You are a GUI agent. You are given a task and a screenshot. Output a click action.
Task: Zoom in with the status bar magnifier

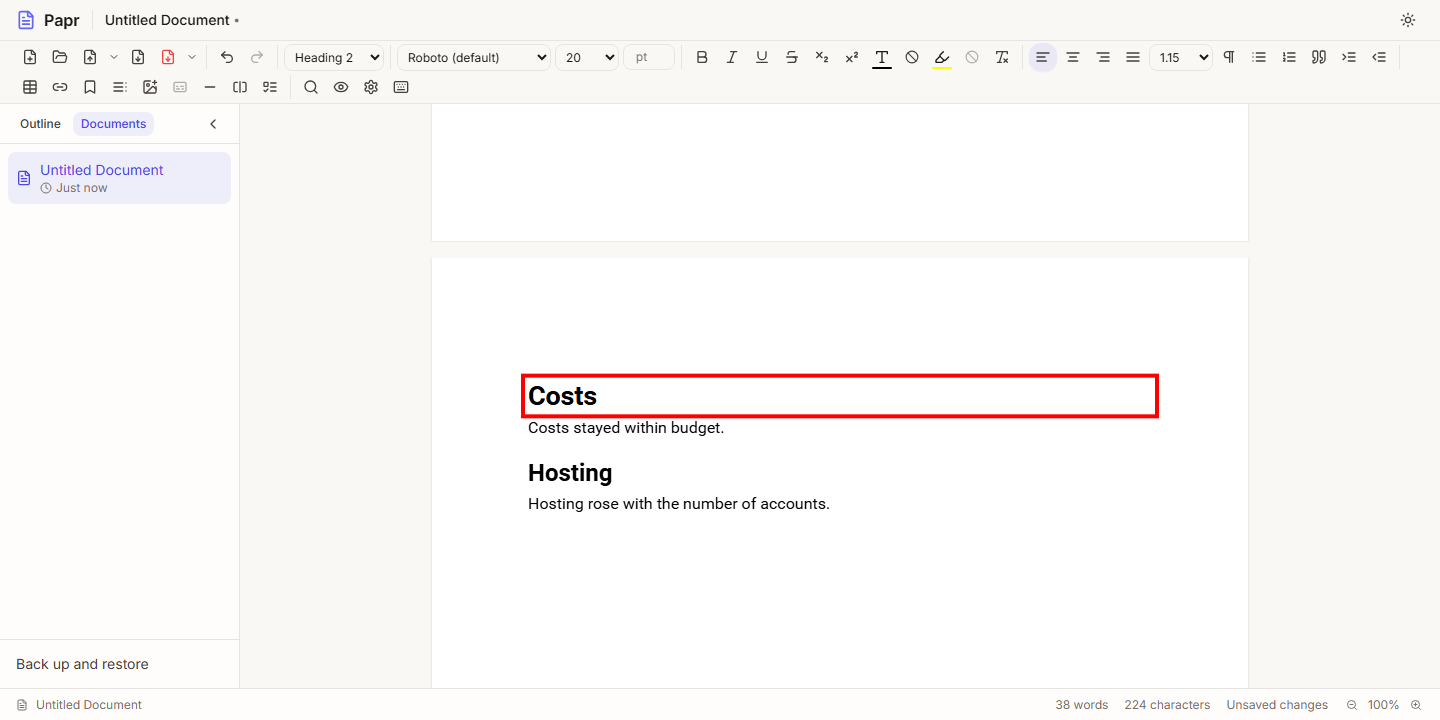pos(1416,705)
